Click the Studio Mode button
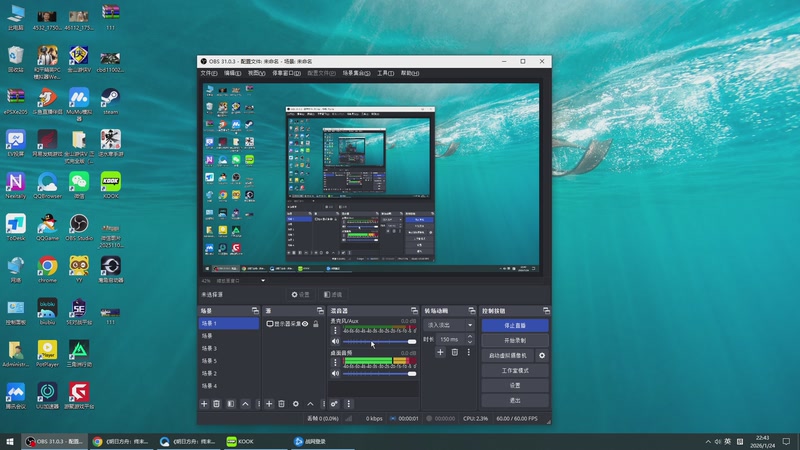 tap(515, 370)
